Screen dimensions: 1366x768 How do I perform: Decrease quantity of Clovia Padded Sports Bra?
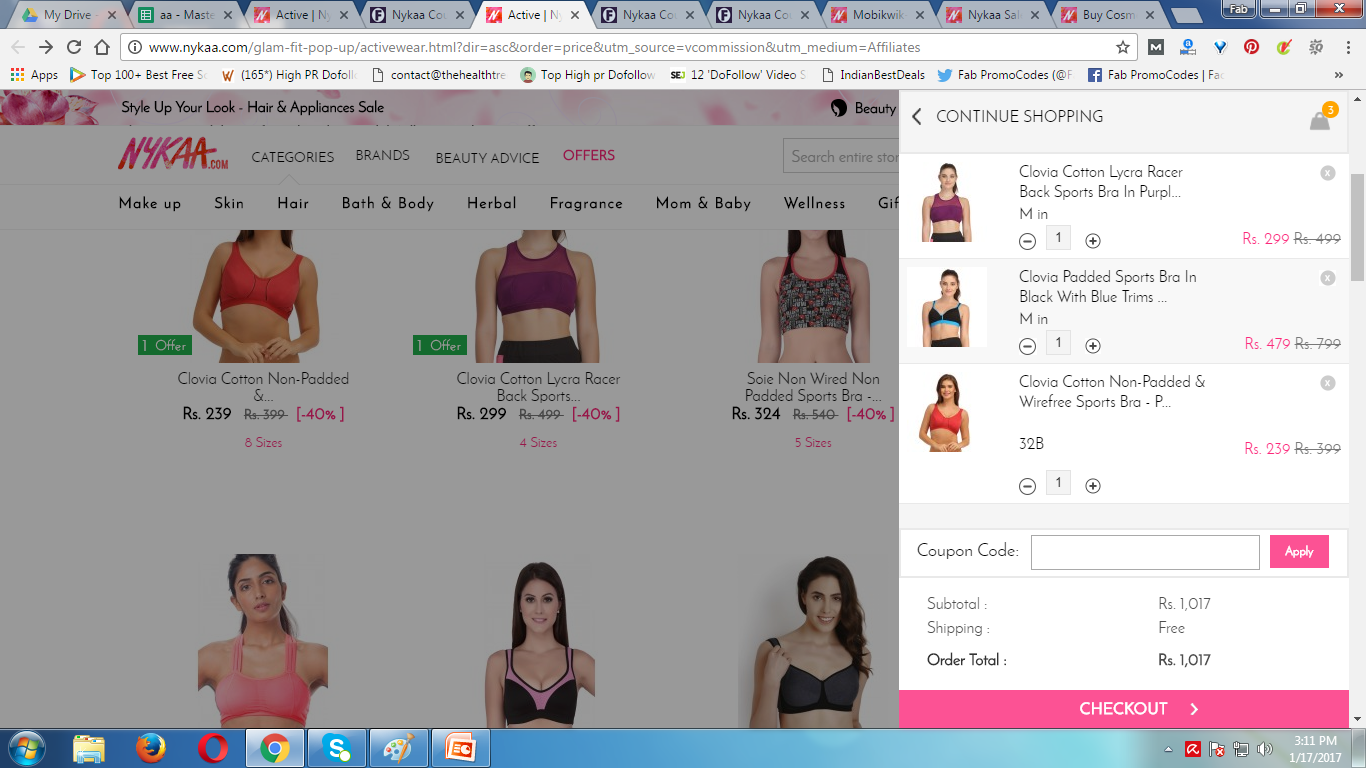pos(1027,346)
